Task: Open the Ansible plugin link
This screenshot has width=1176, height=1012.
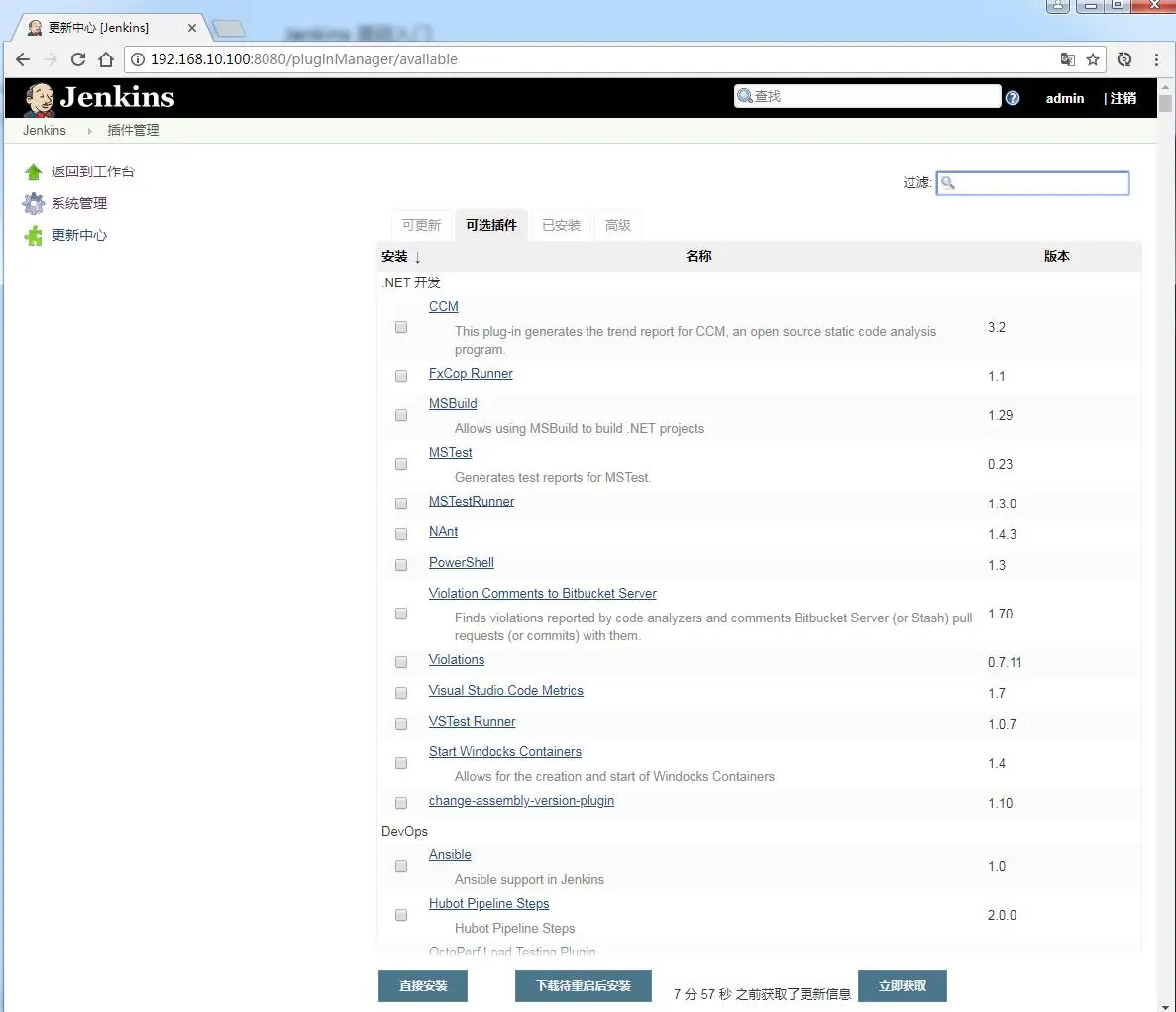Action: (450, 854)
